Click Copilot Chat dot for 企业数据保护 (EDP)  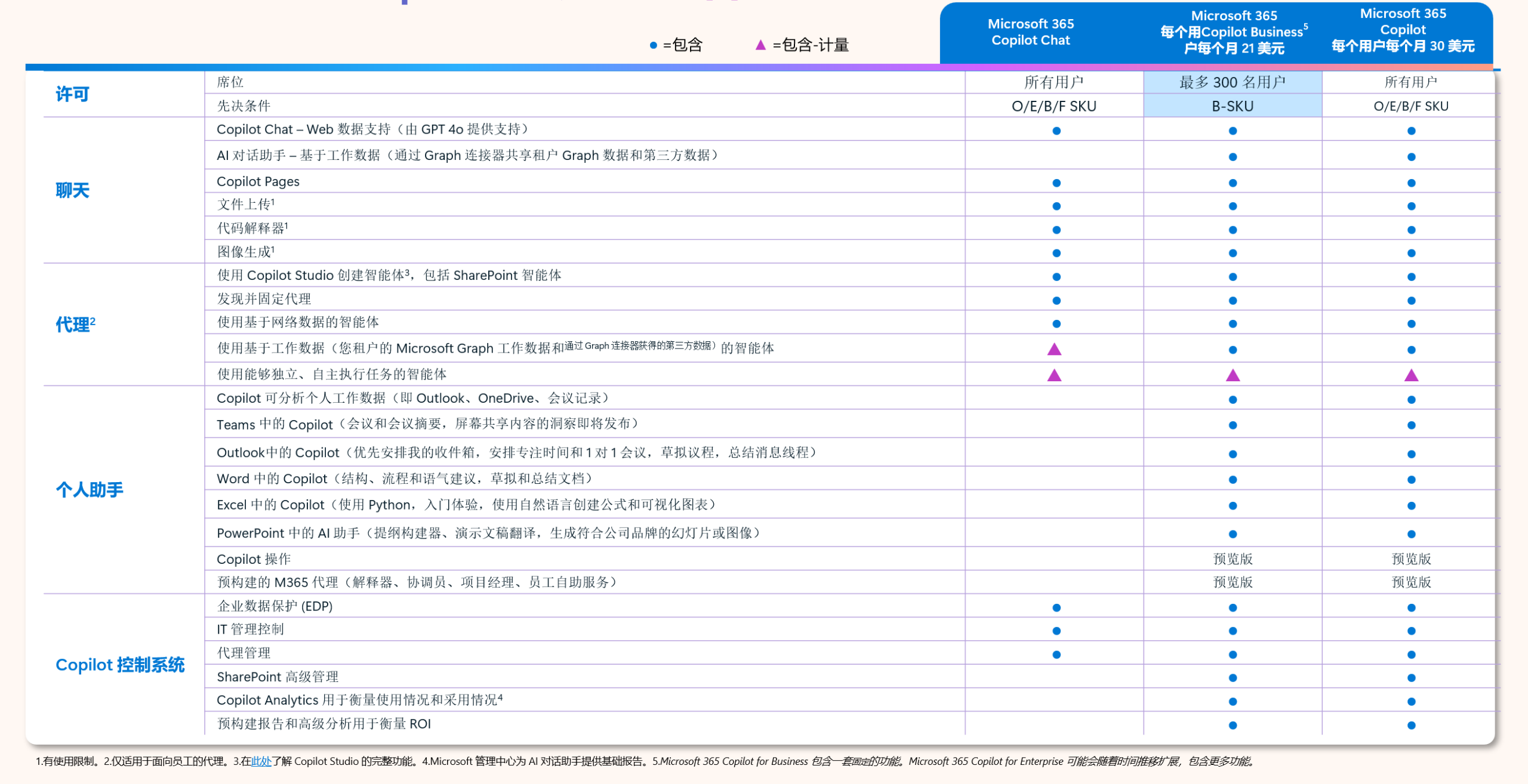1056,607
